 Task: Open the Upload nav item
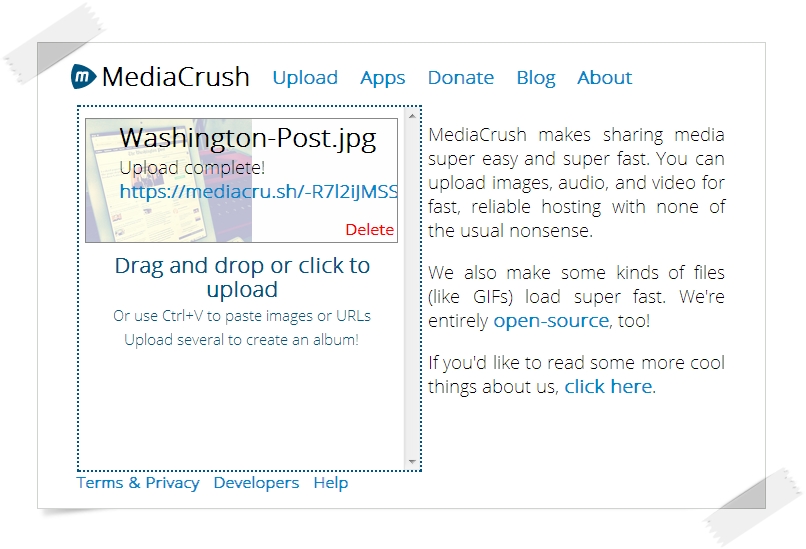coord(305,78)
